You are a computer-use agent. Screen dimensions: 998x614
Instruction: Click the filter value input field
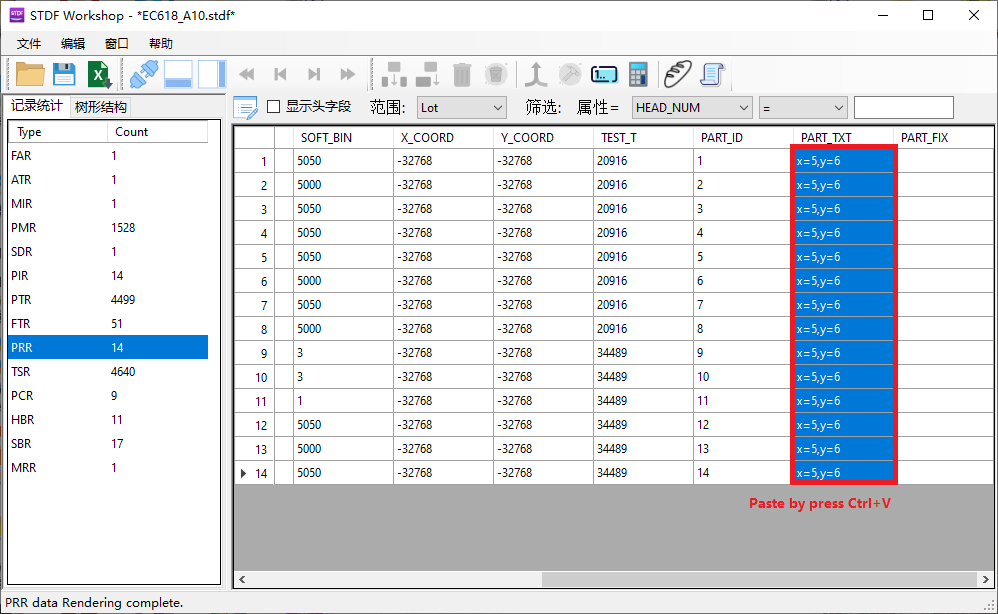903,107
